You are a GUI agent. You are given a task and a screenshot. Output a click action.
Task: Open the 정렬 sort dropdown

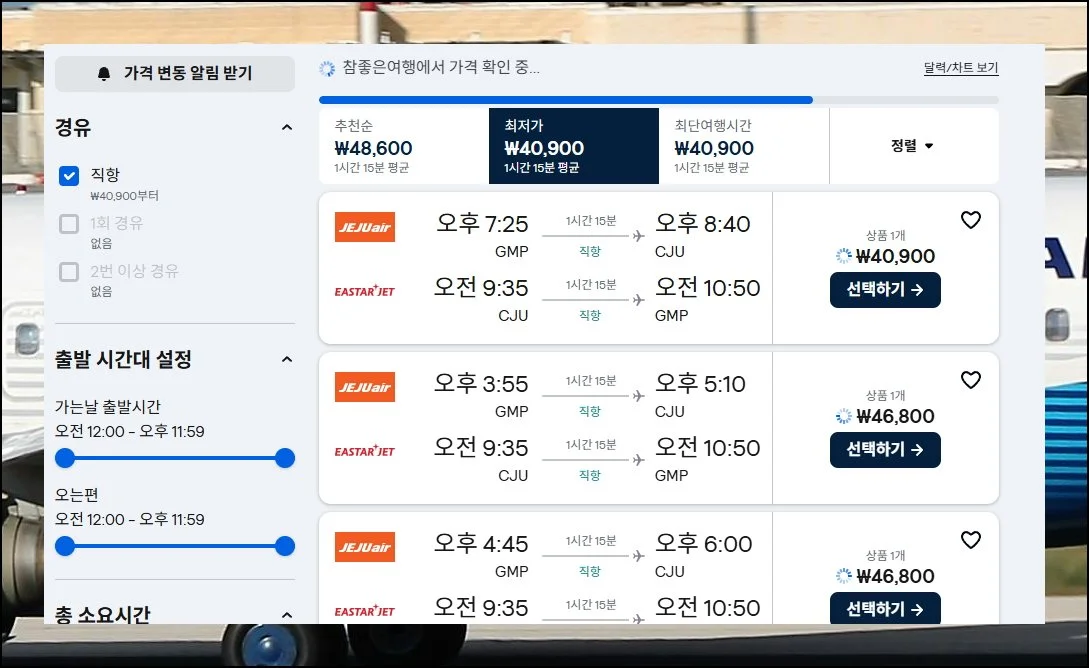tap(913, 146)
